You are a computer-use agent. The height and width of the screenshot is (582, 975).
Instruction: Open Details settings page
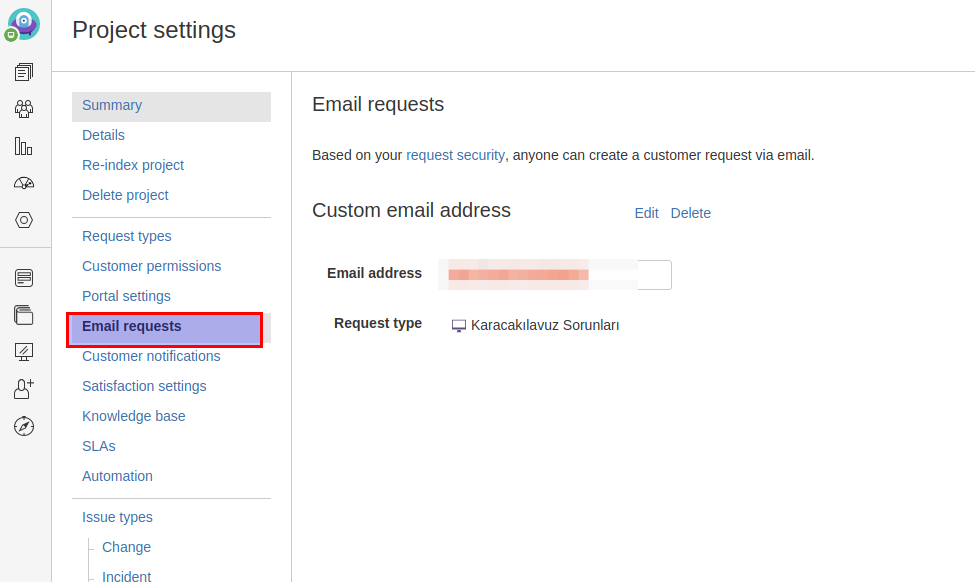[103, 136]
